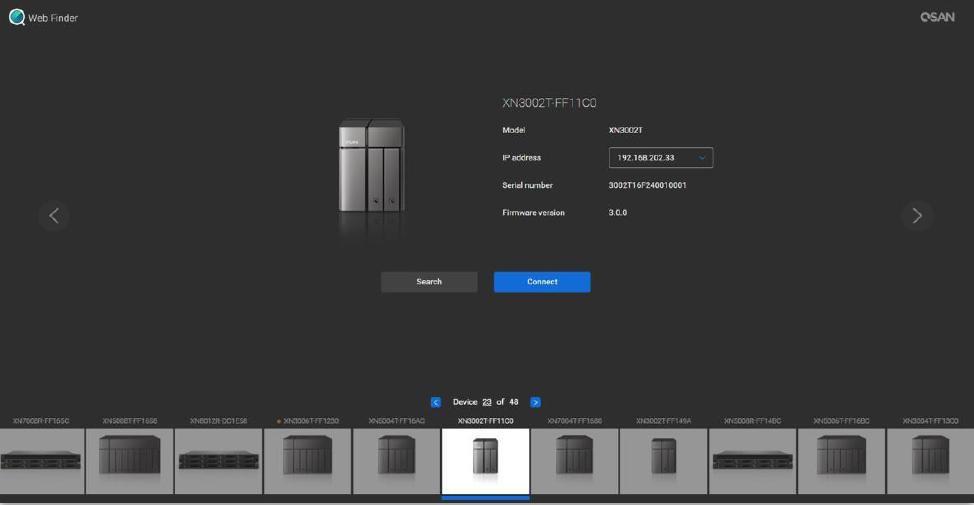Click the blue previous page arrow
This screenshot has width=974, height=505.
click(x=436, y=402)
